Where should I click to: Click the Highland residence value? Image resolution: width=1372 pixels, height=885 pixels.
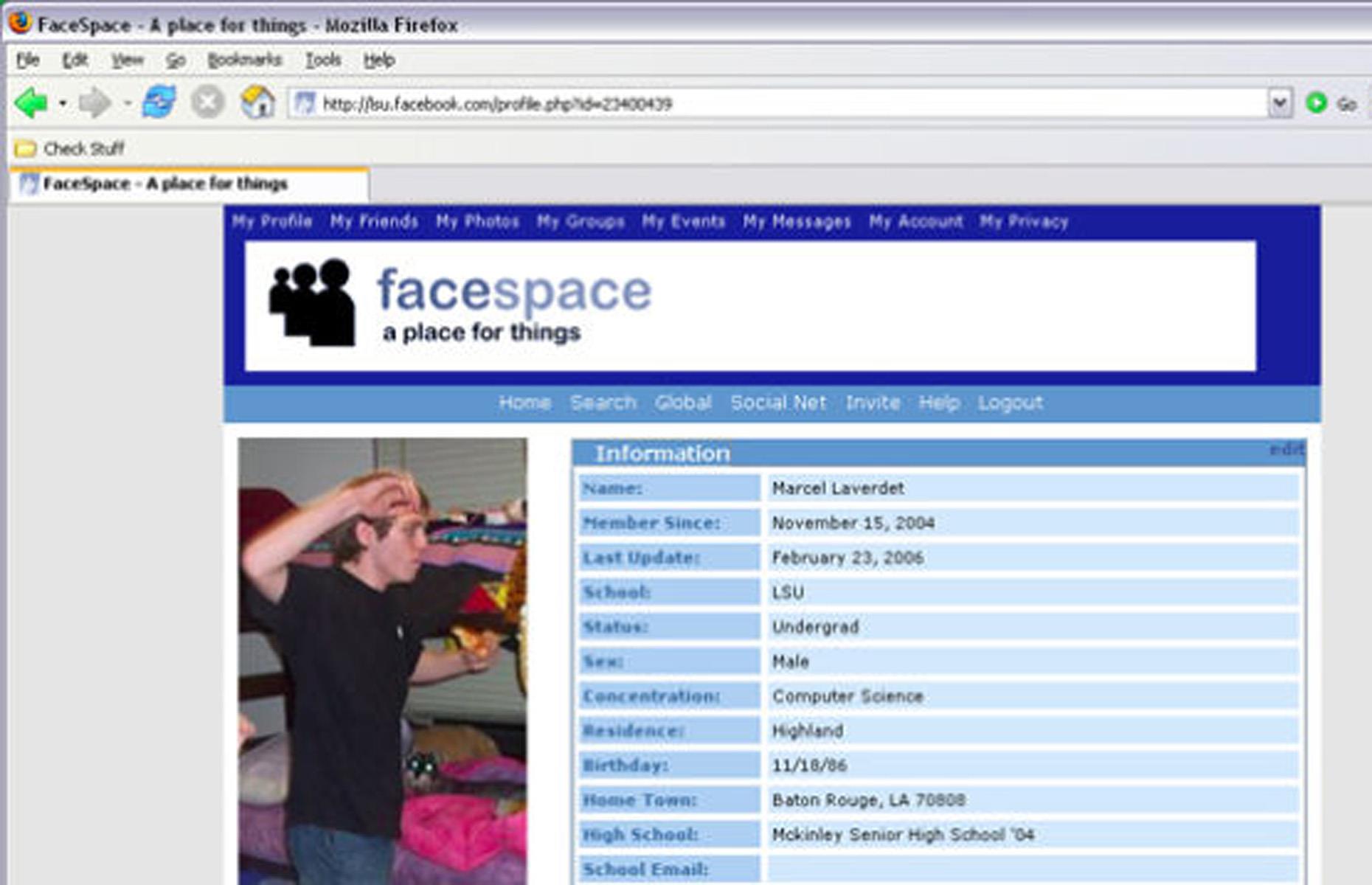point(807,731)
